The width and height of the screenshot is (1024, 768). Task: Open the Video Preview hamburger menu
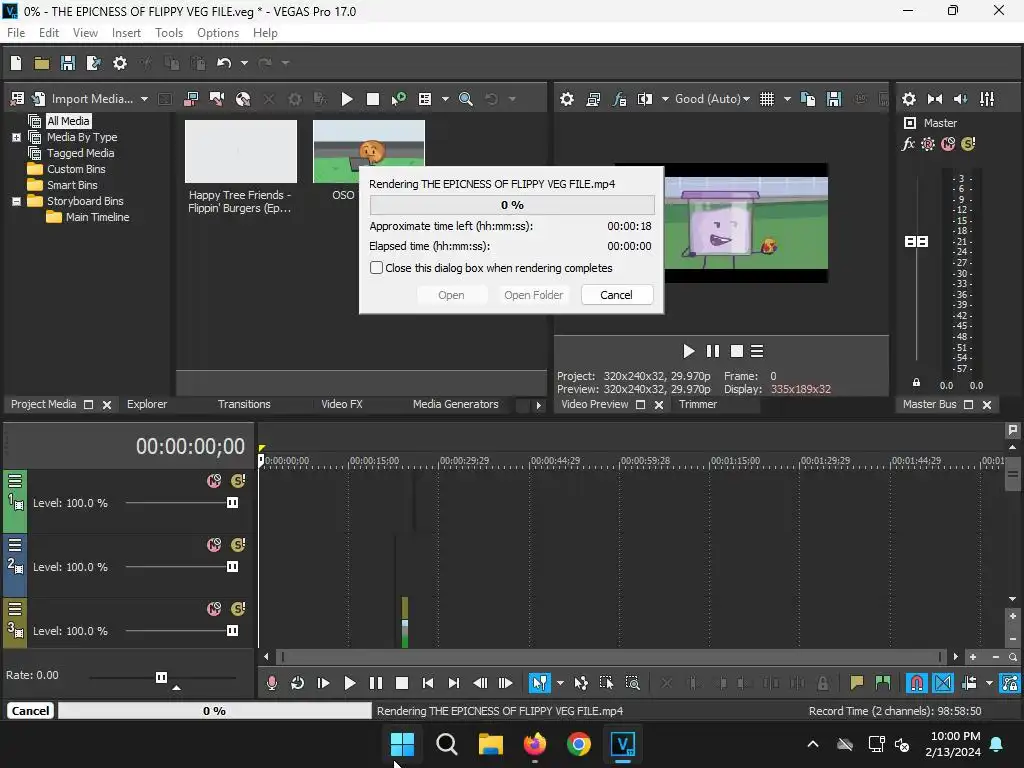[757, 351]
